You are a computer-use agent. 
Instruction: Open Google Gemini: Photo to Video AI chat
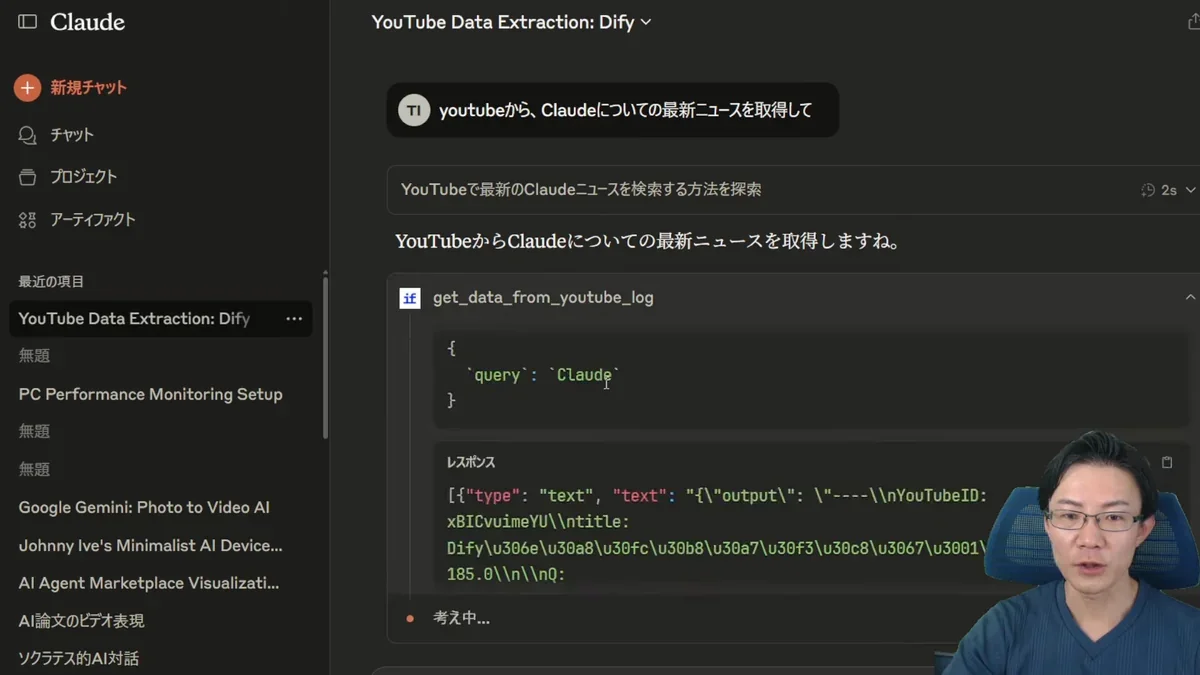pos(144,507)
